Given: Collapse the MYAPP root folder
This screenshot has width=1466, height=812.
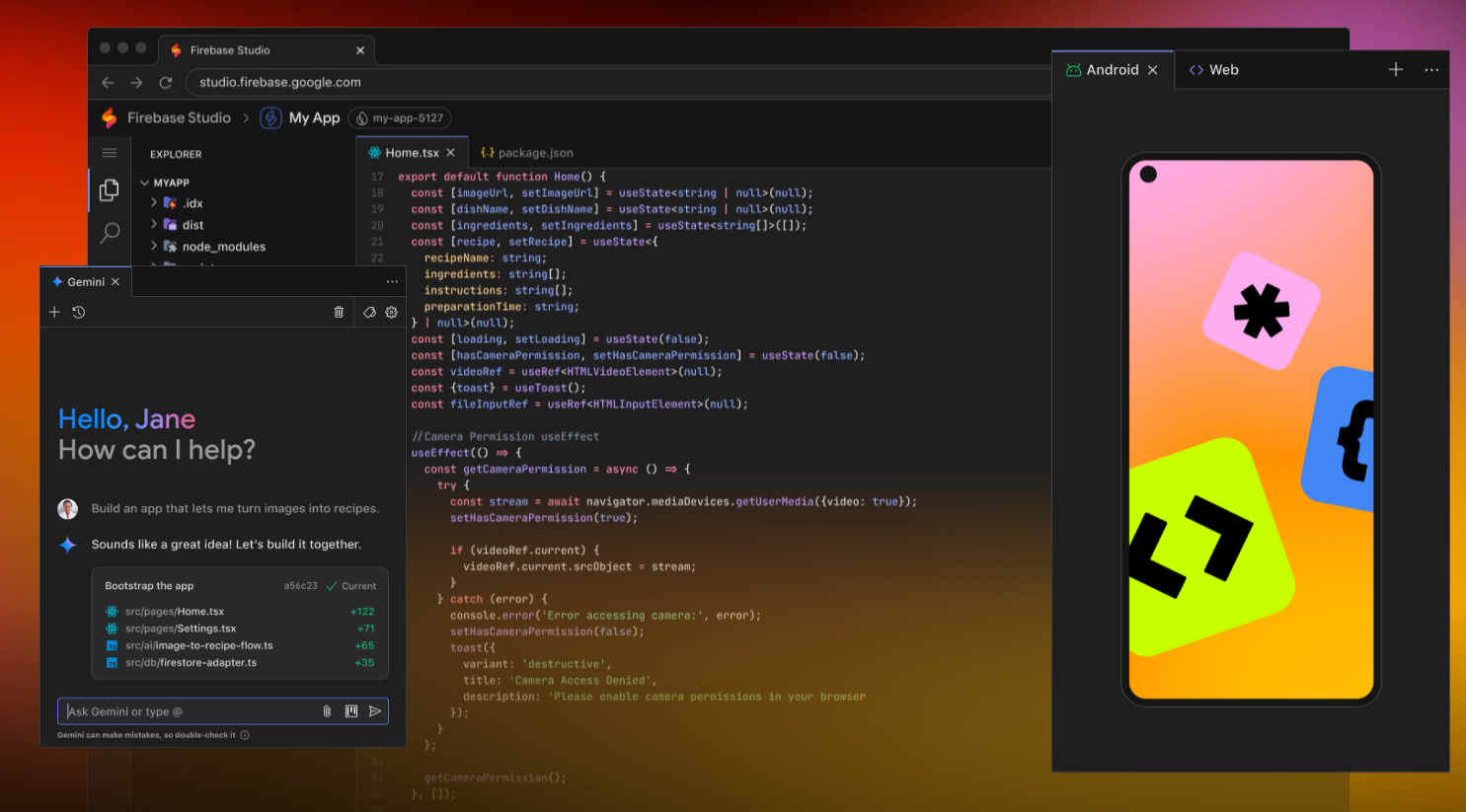Looking at the screenshot, I should (145, 183).
